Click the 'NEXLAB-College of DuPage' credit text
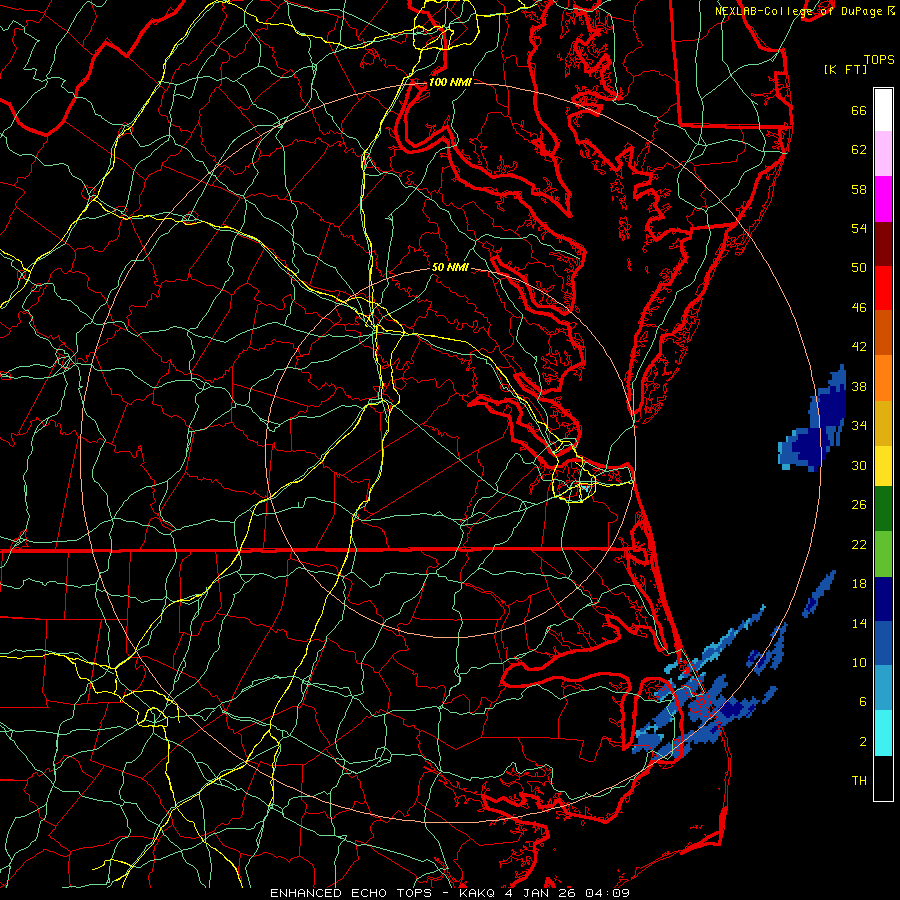This screenshot has height=900, width=900. (798, 11)
